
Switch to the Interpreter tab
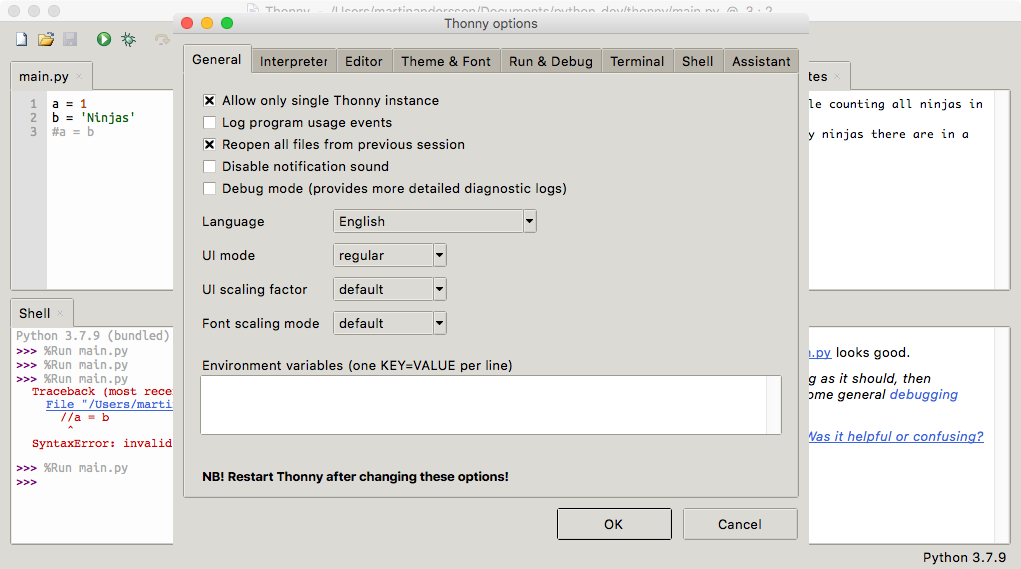click(294, 61)
